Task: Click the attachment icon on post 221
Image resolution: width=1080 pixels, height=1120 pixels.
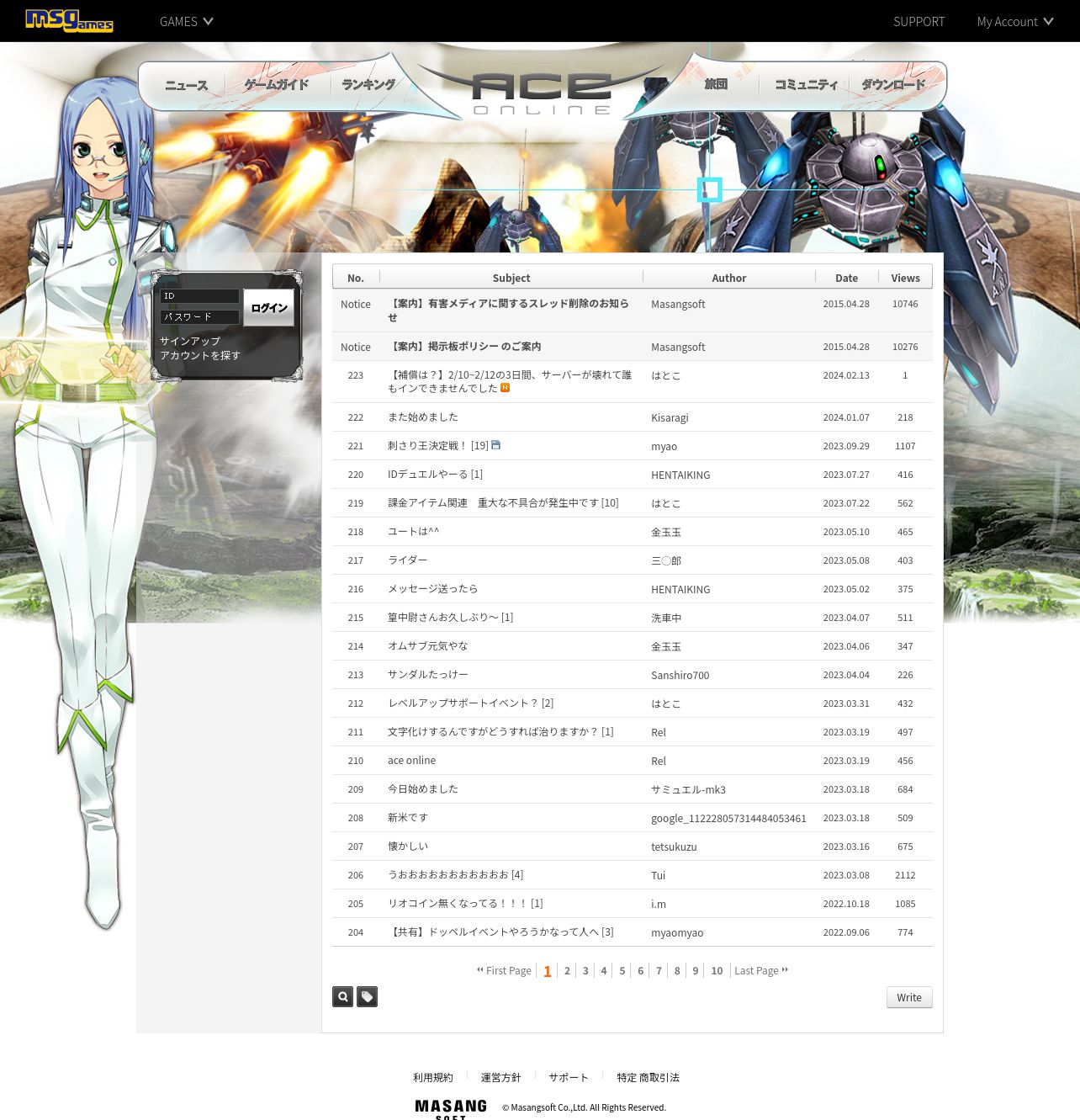Action: click(x=495, y=445)
